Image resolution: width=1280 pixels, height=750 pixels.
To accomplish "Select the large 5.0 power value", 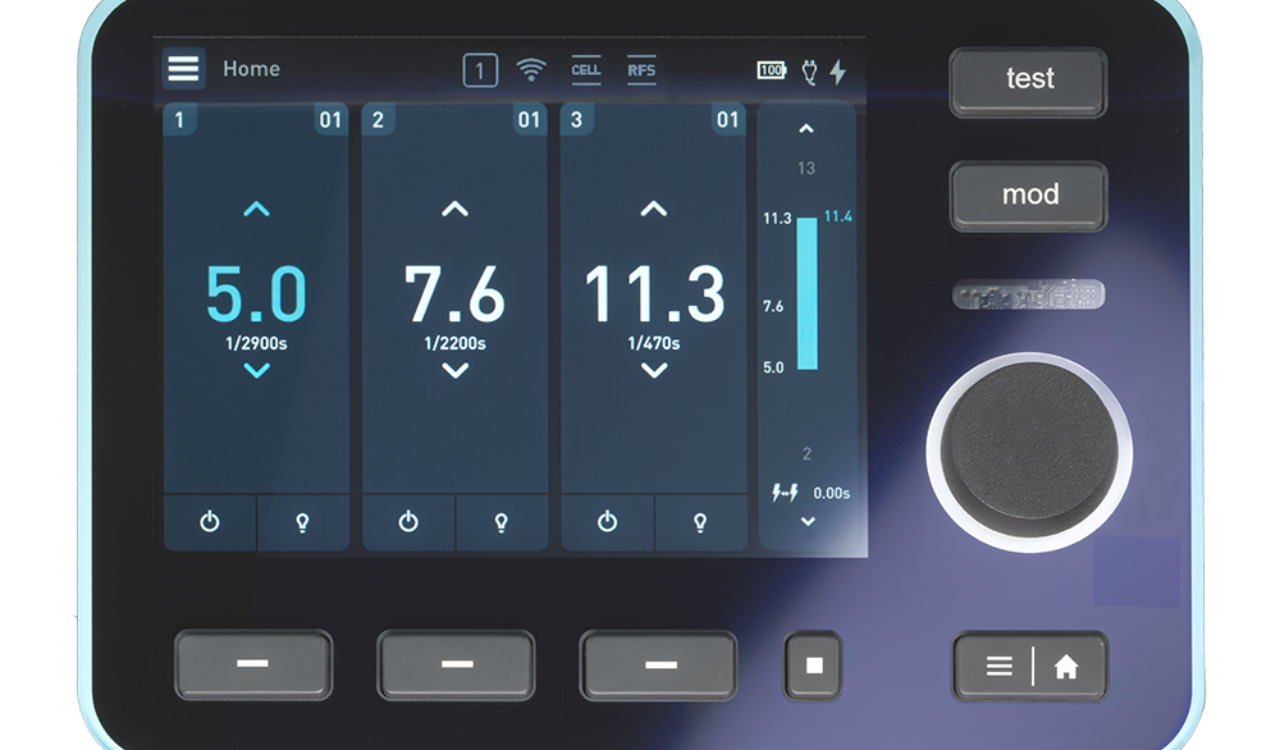I will pos(256,293).
